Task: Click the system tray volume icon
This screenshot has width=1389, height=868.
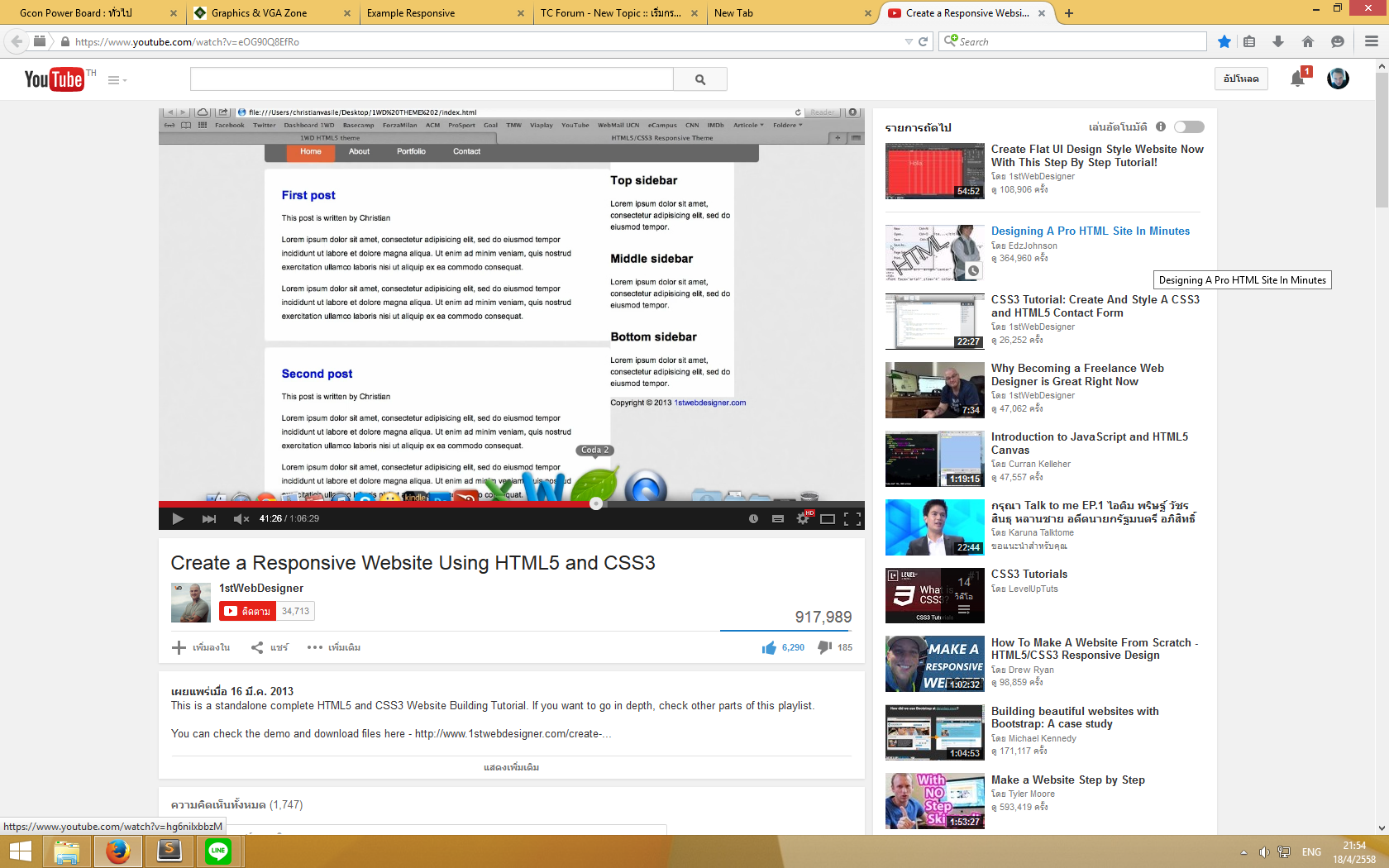Action: click(x=1264, y=852)
